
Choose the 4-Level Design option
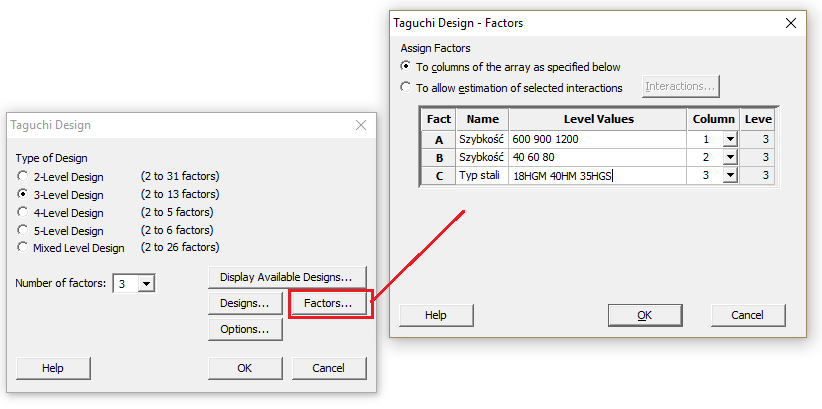[22, 212]
